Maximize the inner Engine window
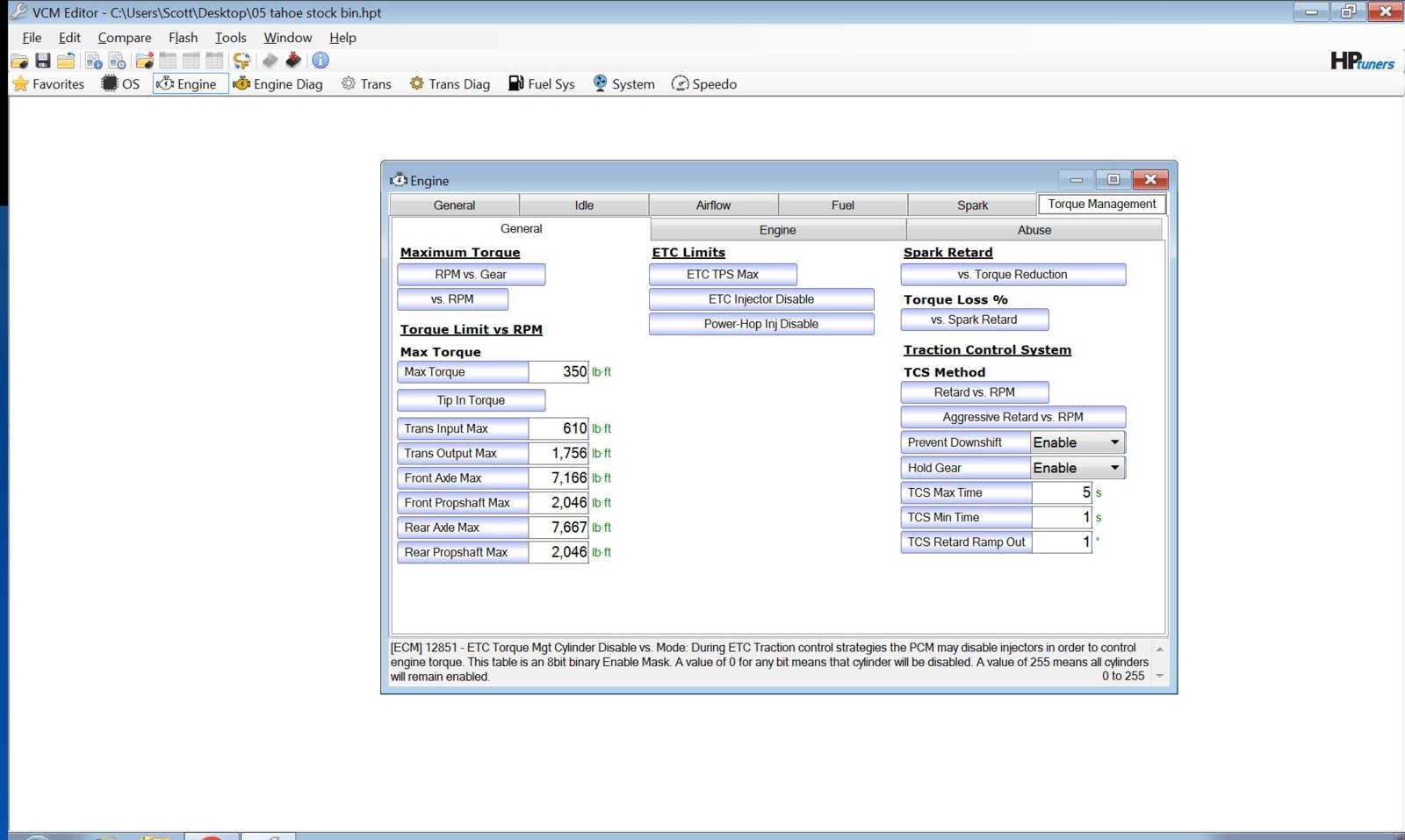 pos(1113,179)
